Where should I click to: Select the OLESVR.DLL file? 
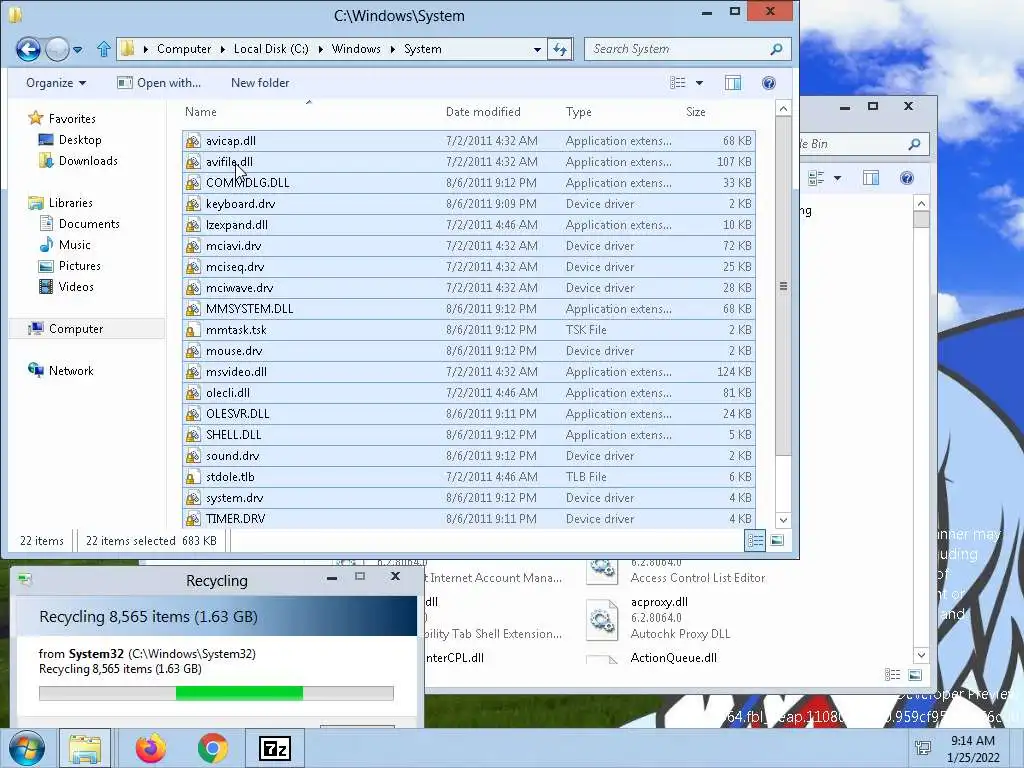point(469,413)
